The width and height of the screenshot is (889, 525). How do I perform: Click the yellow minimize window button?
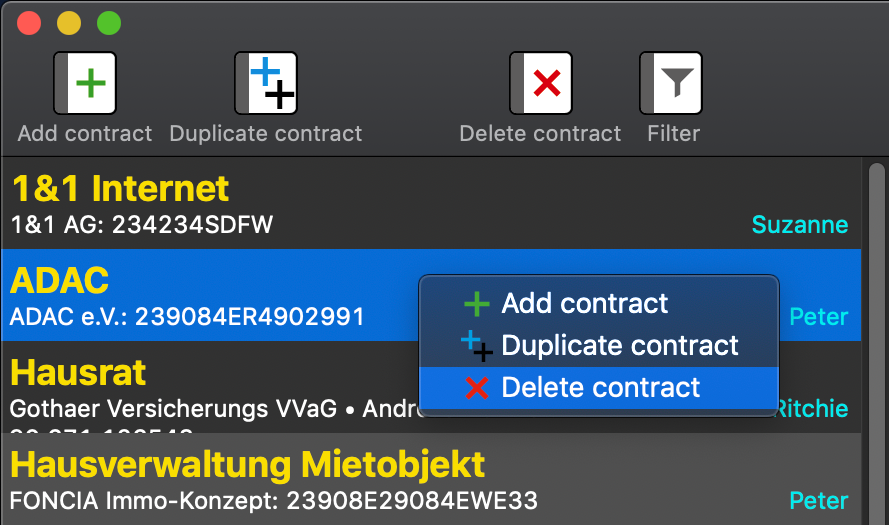[x=69, y=23]
